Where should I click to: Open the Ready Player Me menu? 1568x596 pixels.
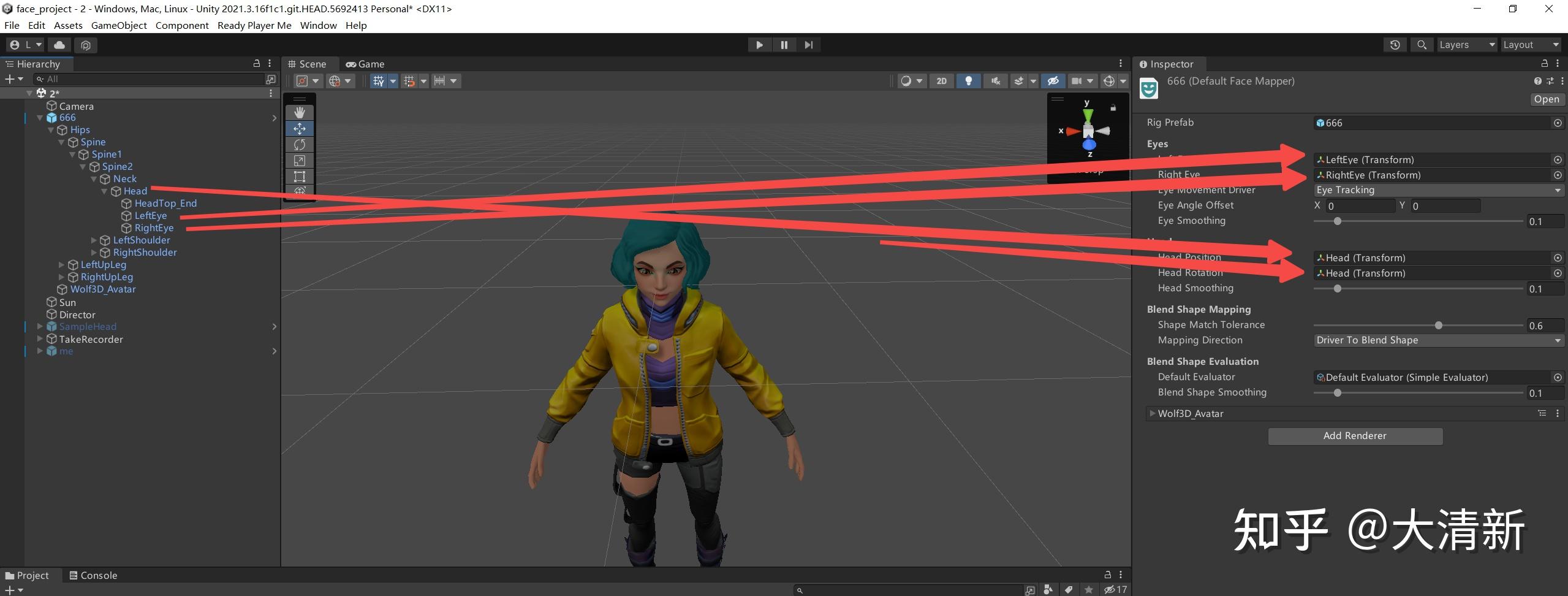[254, 25]
